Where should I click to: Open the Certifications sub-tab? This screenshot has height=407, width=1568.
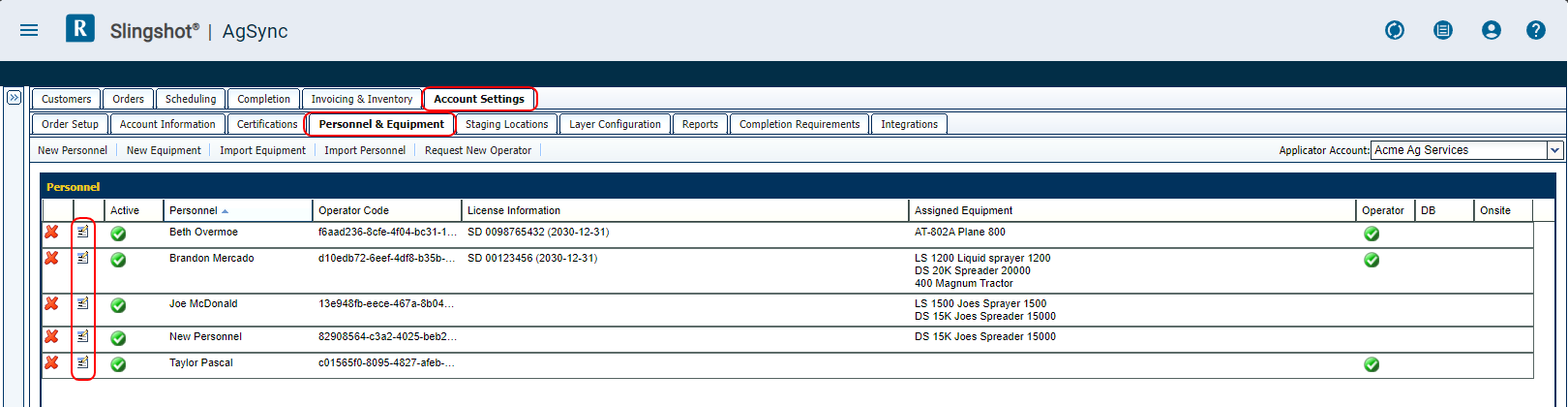pos(267,124)
